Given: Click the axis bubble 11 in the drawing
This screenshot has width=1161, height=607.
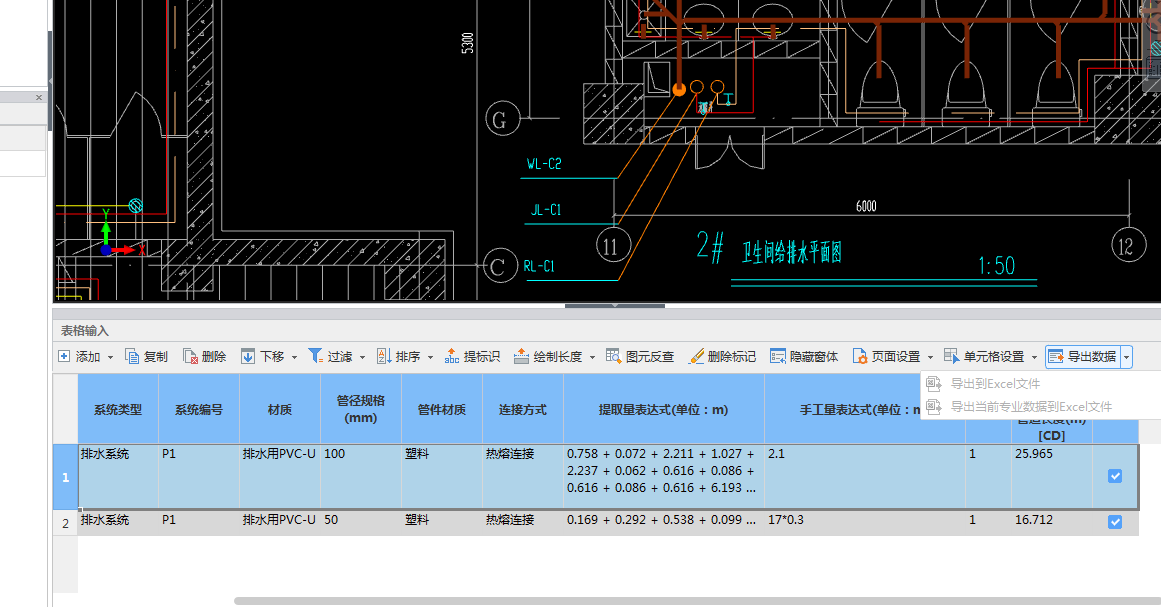Looking at the screenshot, I should pos(612,246).
